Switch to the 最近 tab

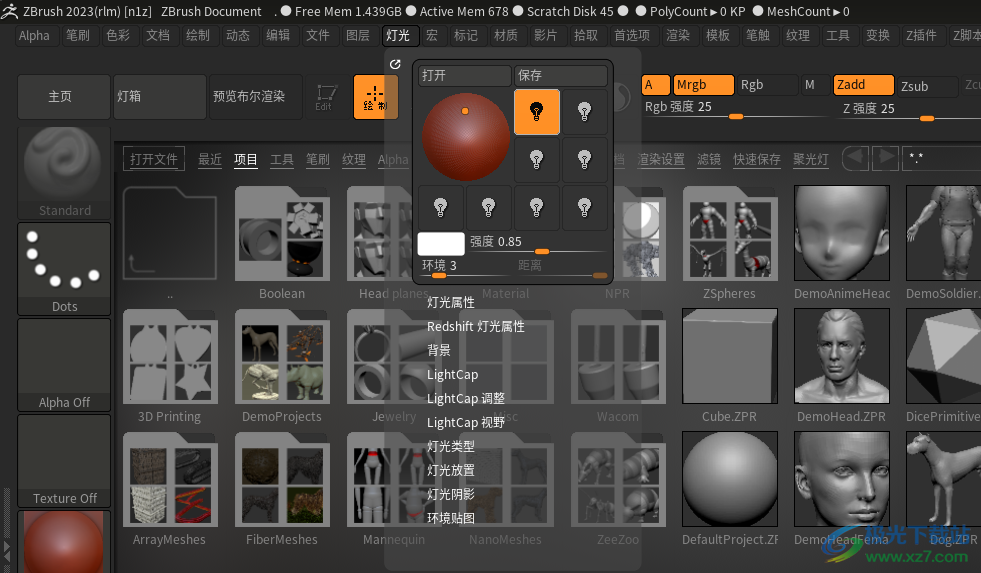[x=210, y=160]
